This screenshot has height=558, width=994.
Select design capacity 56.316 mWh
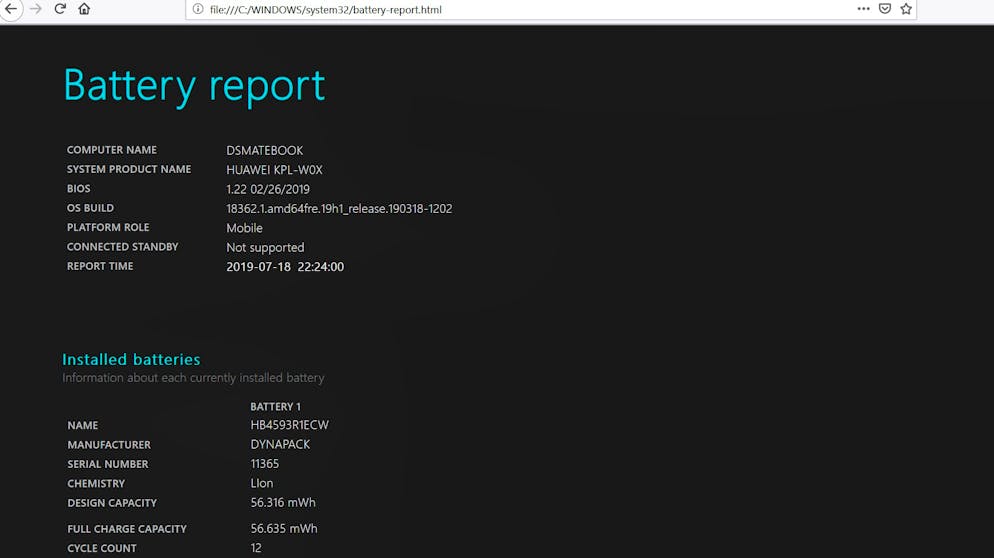[x=283, y=502]
